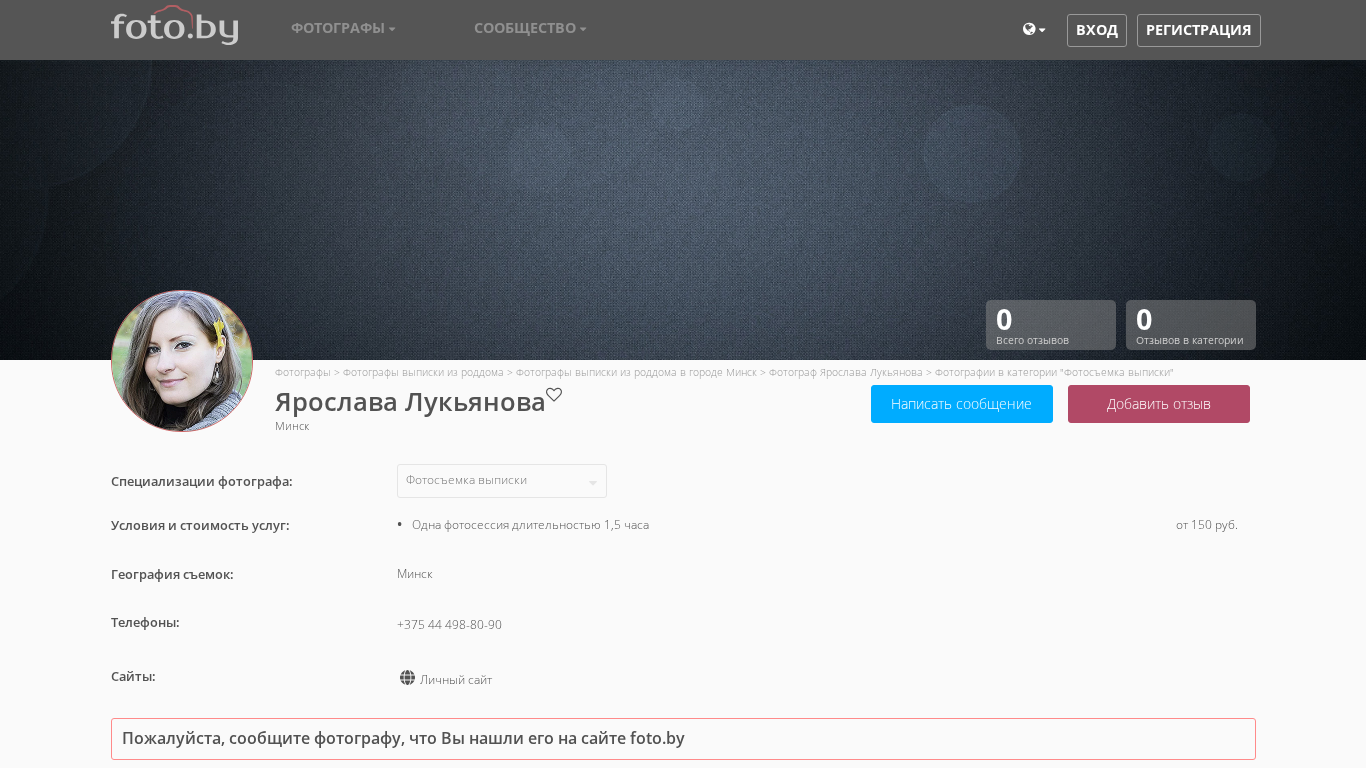Viewport: 1366px width, 768px height.
Task: Click the Всего отзывов counter
Action: pyautogui.click(x=1051, y=325)
